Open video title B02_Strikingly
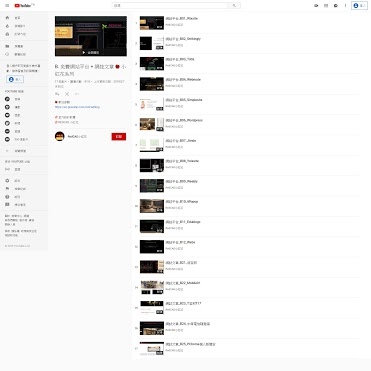Image resolution: width=371 pixels, height=371 pixels. (183, 39)
